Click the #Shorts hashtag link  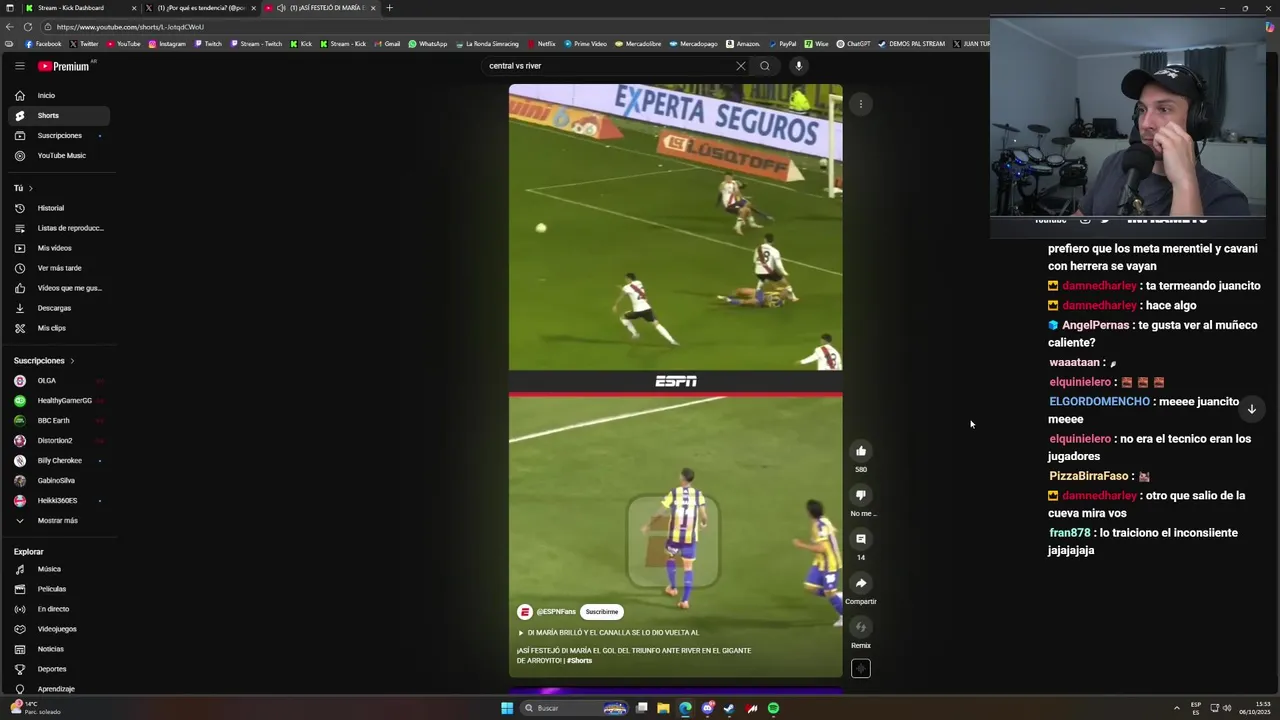click(x=579, y=661)
